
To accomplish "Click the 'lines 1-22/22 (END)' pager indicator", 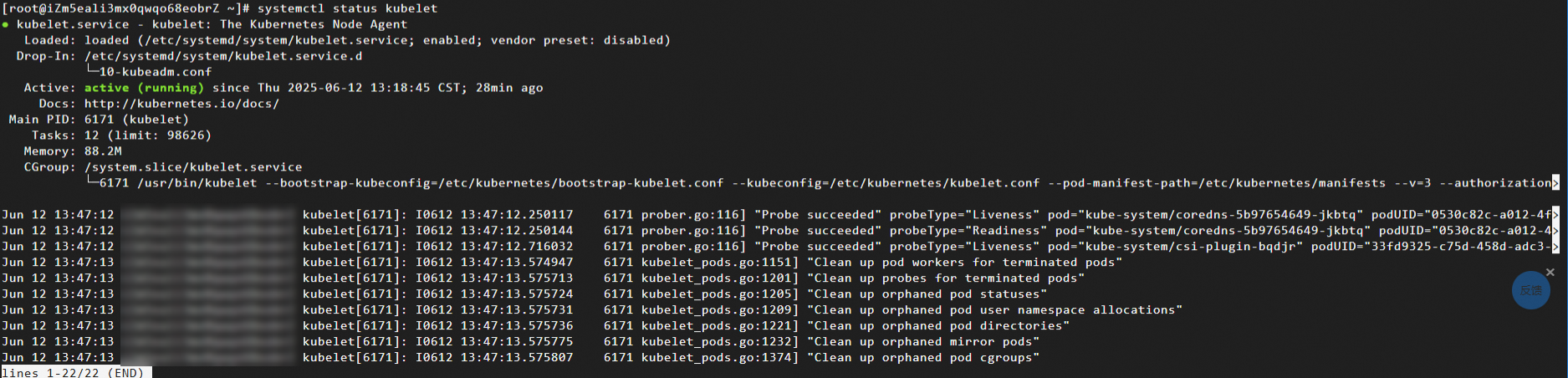I will click(75, 372).
